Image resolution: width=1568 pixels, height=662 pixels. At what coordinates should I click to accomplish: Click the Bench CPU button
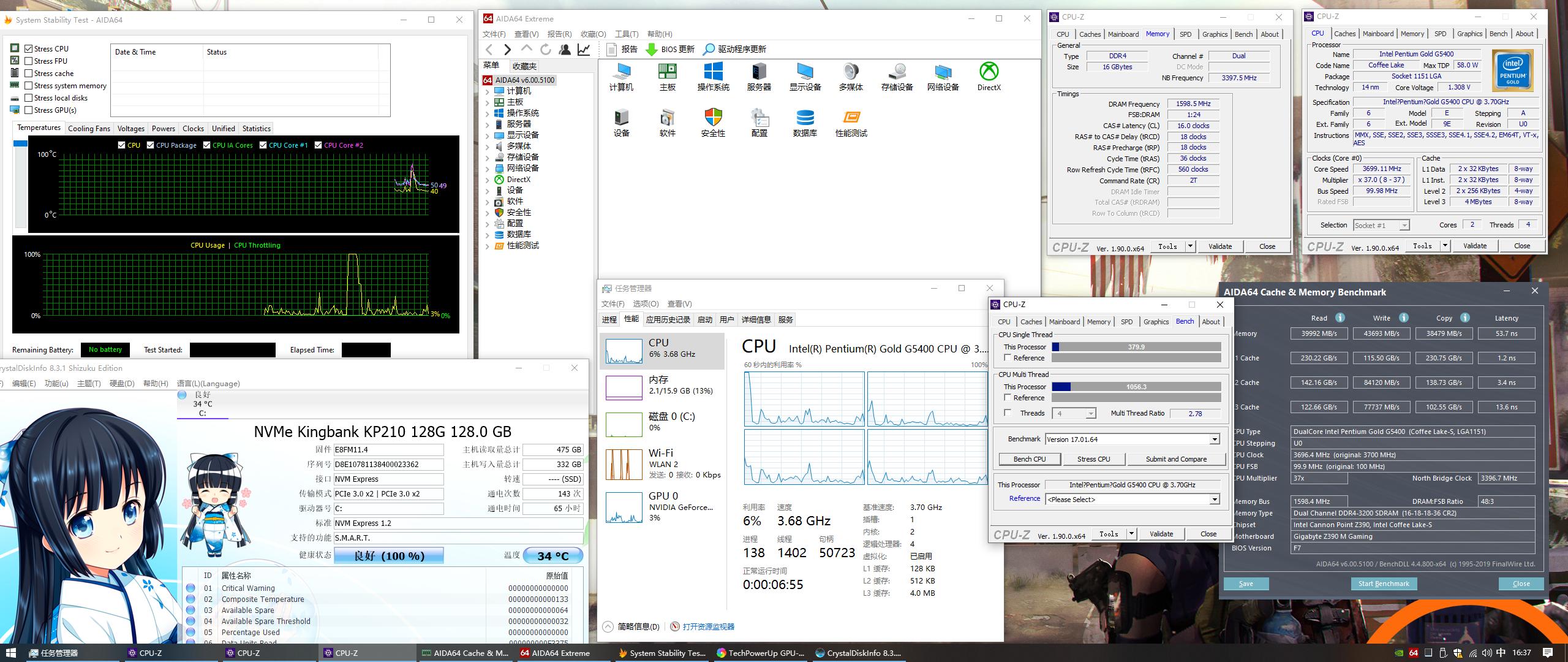pos(1029,459)
